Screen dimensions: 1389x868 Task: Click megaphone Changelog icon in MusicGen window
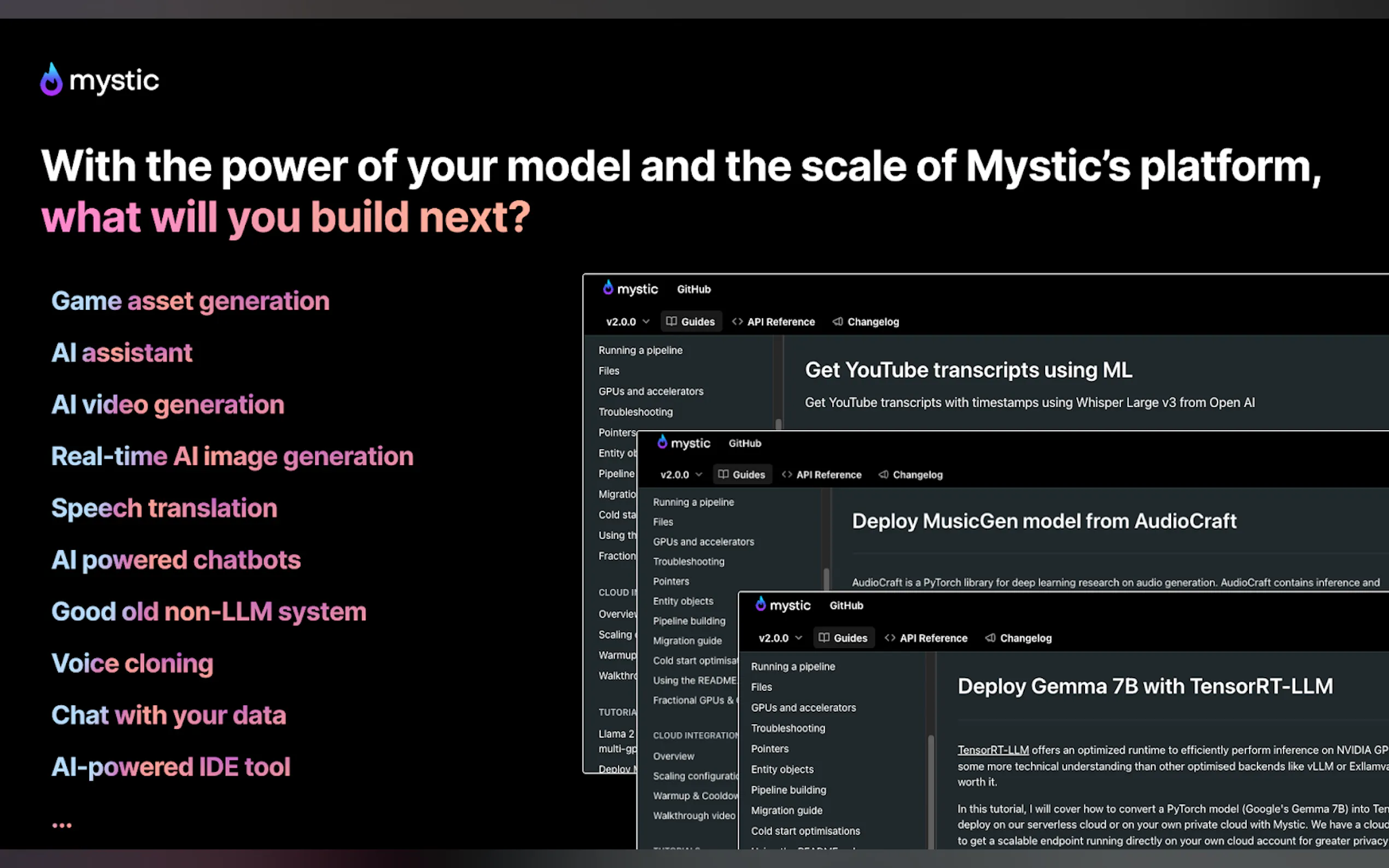[883, 475]
